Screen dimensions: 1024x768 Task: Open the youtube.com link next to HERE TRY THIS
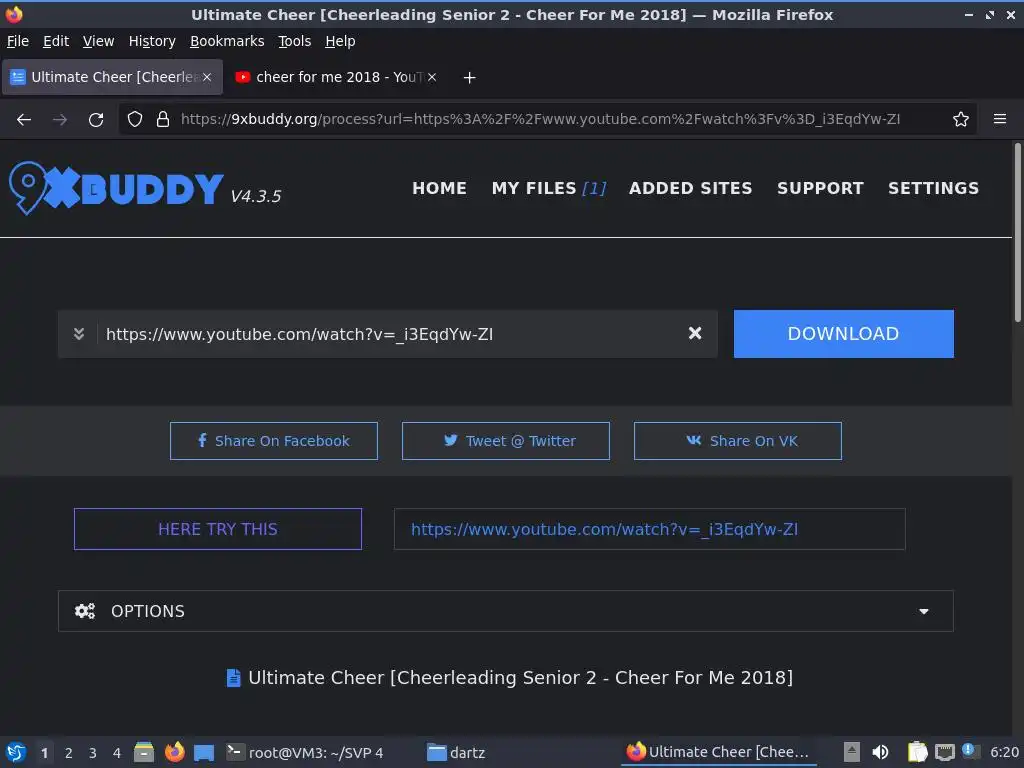[604, 529]
